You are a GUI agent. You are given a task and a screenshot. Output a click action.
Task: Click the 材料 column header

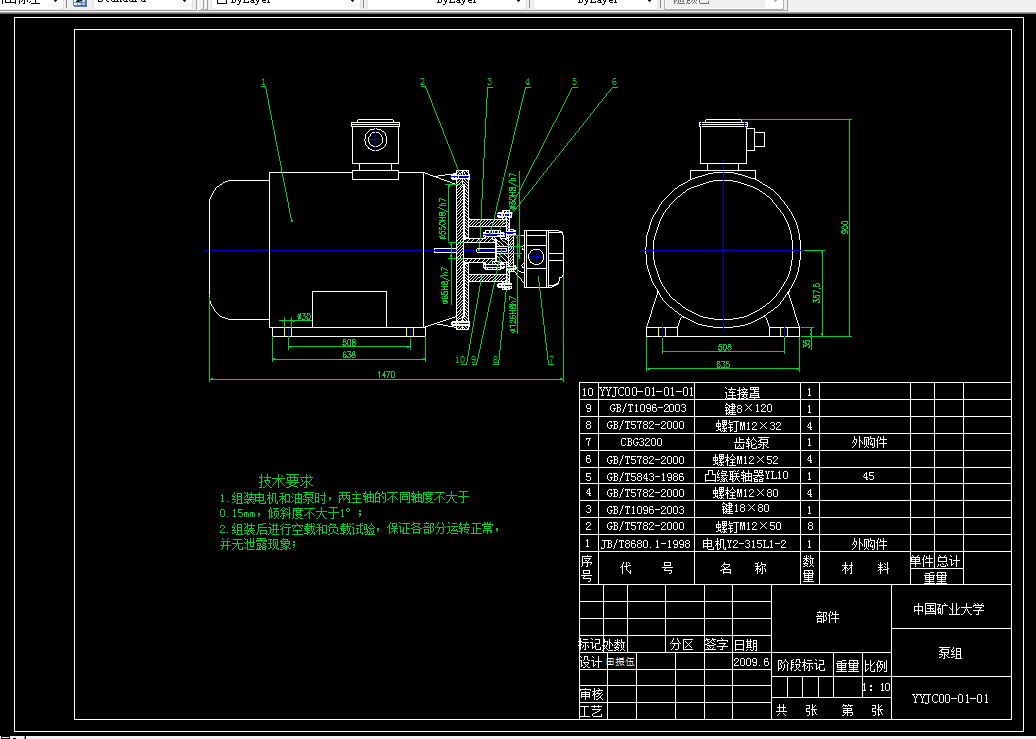pos(865,568)
